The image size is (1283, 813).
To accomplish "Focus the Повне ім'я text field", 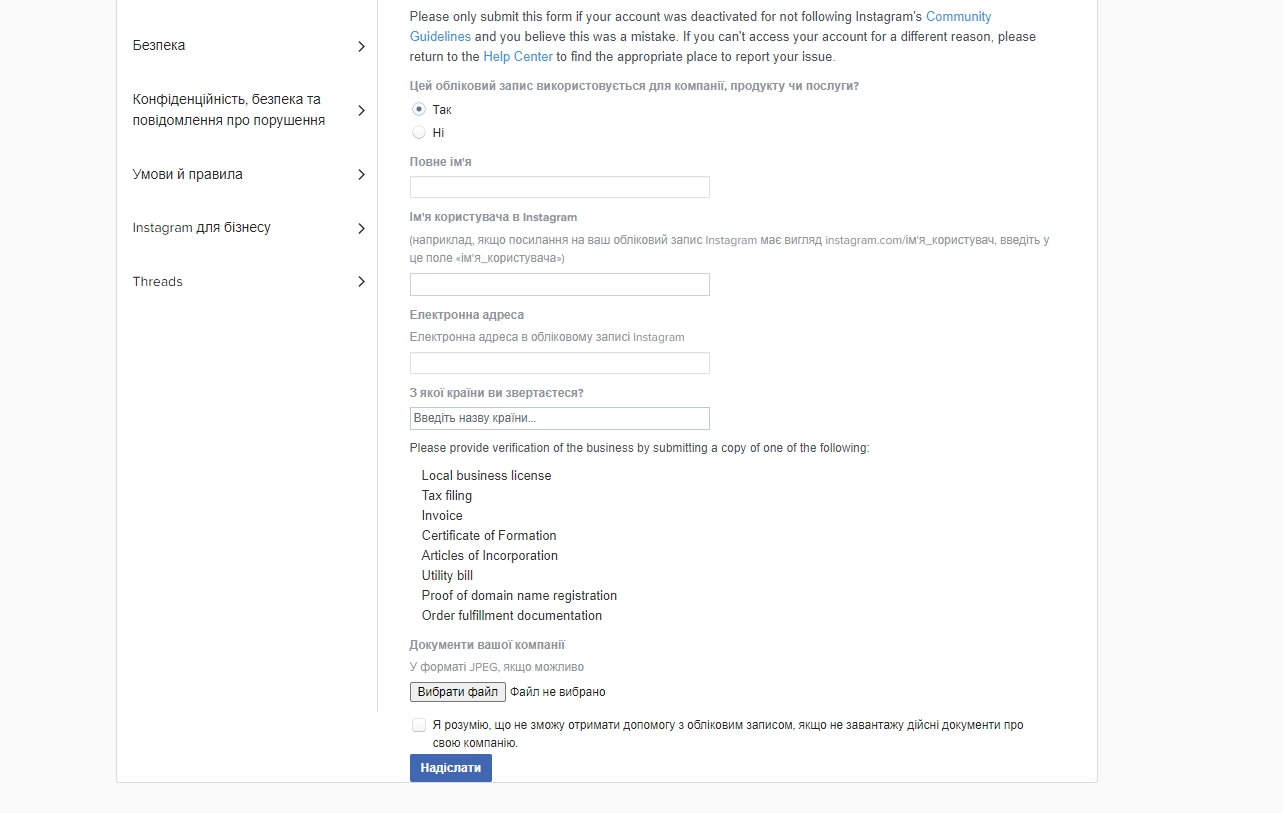I will tap(559, 187).
